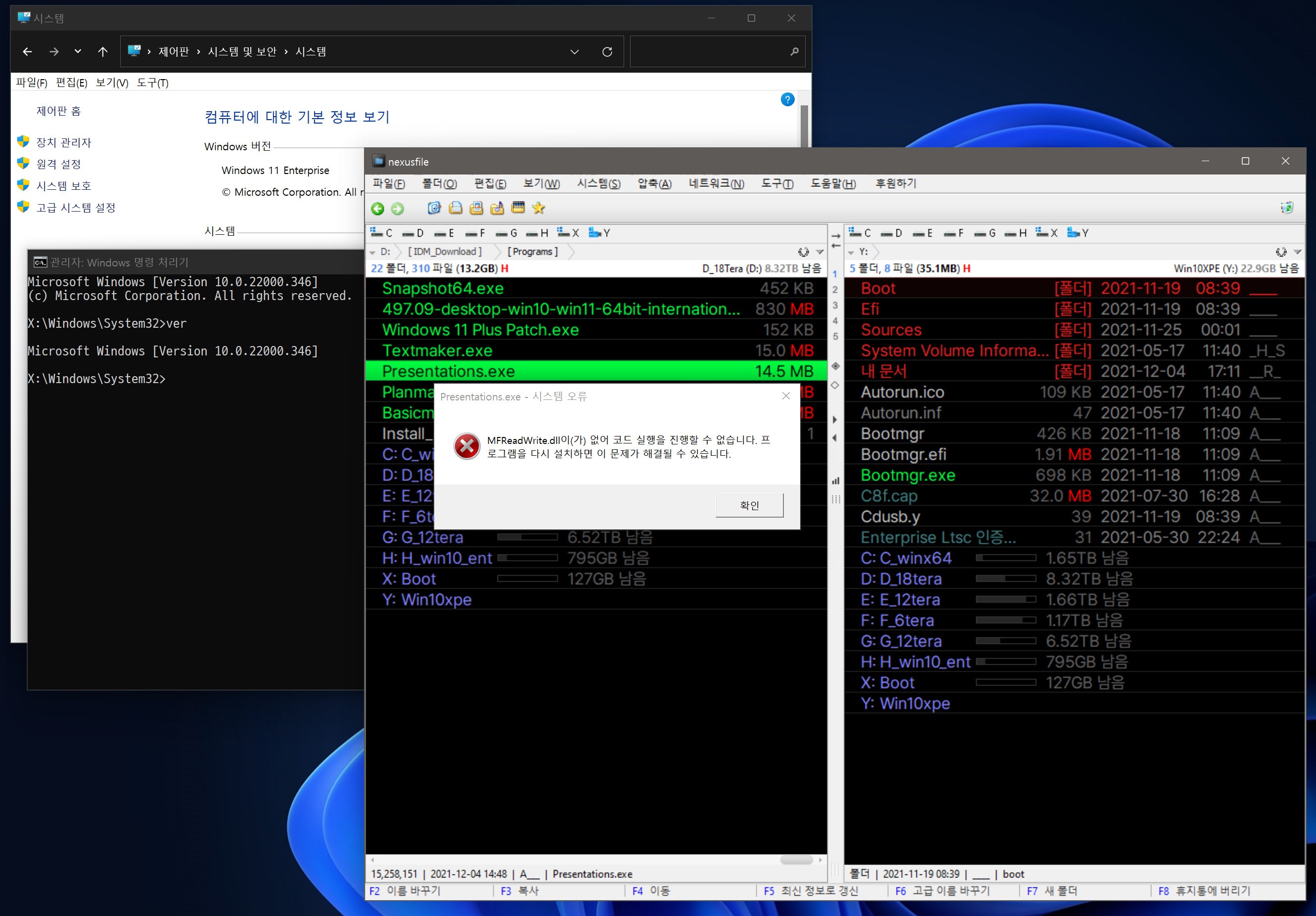Open recent locations dropdown in System window
This screenshot has height=916, width=1316.
pyautogui.click(x=77, y=51)
